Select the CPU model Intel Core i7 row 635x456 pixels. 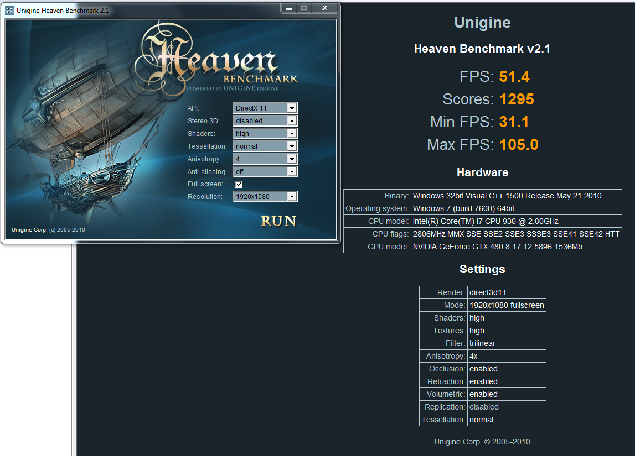pos(482,221)
